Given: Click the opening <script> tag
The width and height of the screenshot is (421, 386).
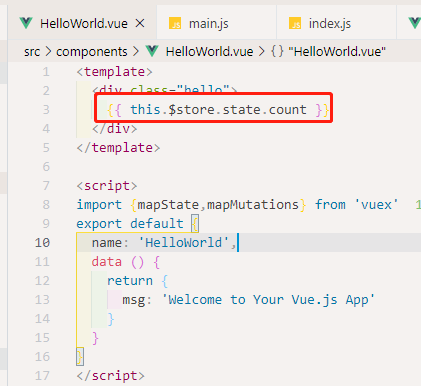Looking at the screenshot, I should (107, 186).
